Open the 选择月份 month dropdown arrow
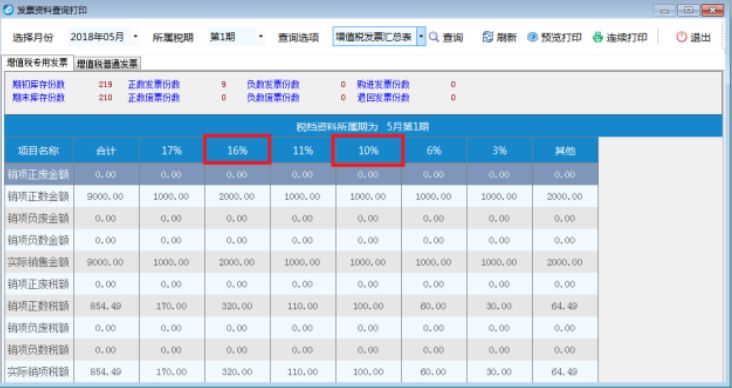 (x=135, y=36)
